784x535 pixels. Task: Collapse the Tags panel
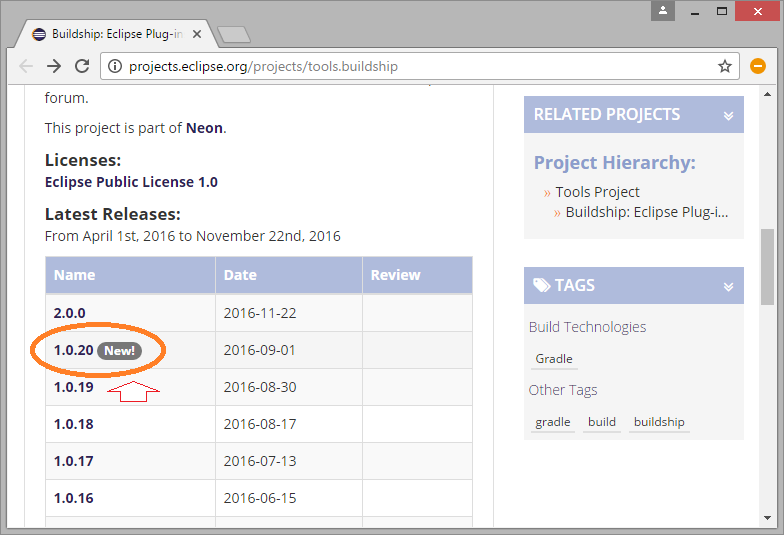[x=728, y=286]
